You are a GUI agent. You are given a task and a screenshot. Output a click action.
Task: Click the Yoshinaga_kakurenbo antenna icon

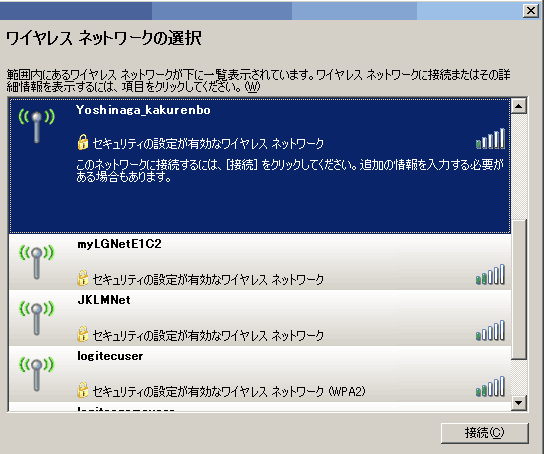coord(37,126)
